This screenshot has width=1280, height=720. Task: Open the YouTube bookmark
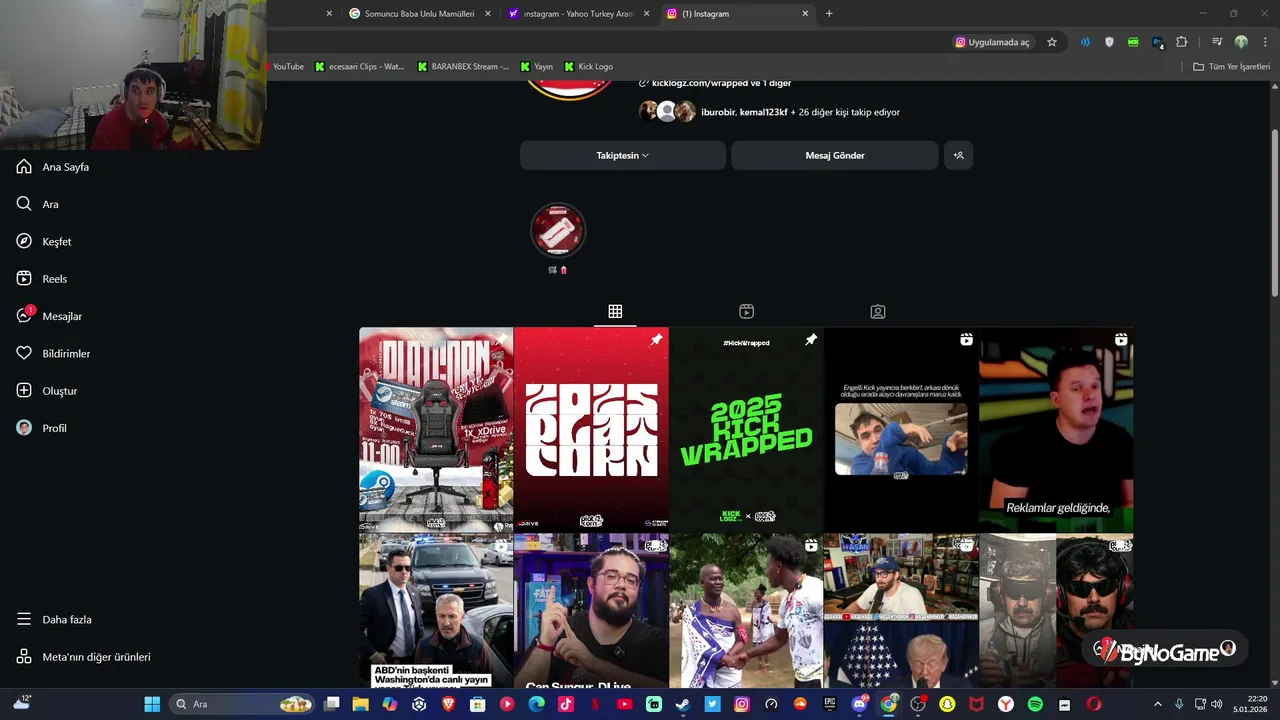click(287, 67)
